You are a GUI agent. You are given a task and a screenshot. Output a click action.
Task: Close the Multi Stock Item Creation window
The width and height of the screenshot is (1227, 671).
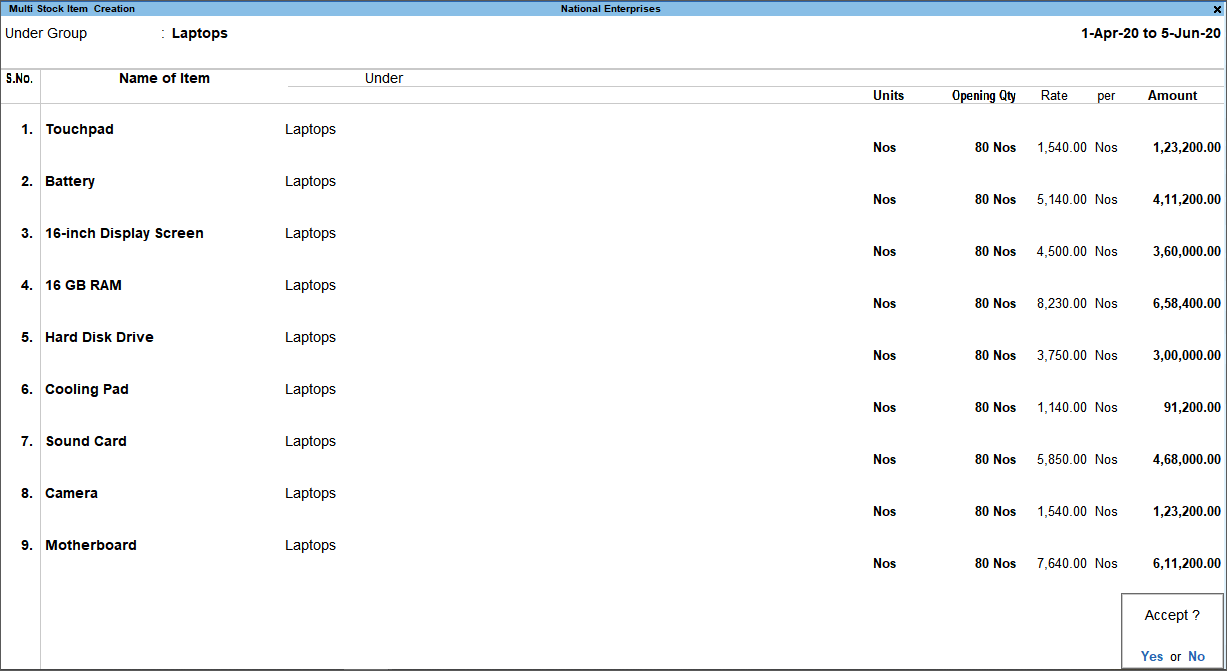pyautogui.click(x=1216, y=8)
